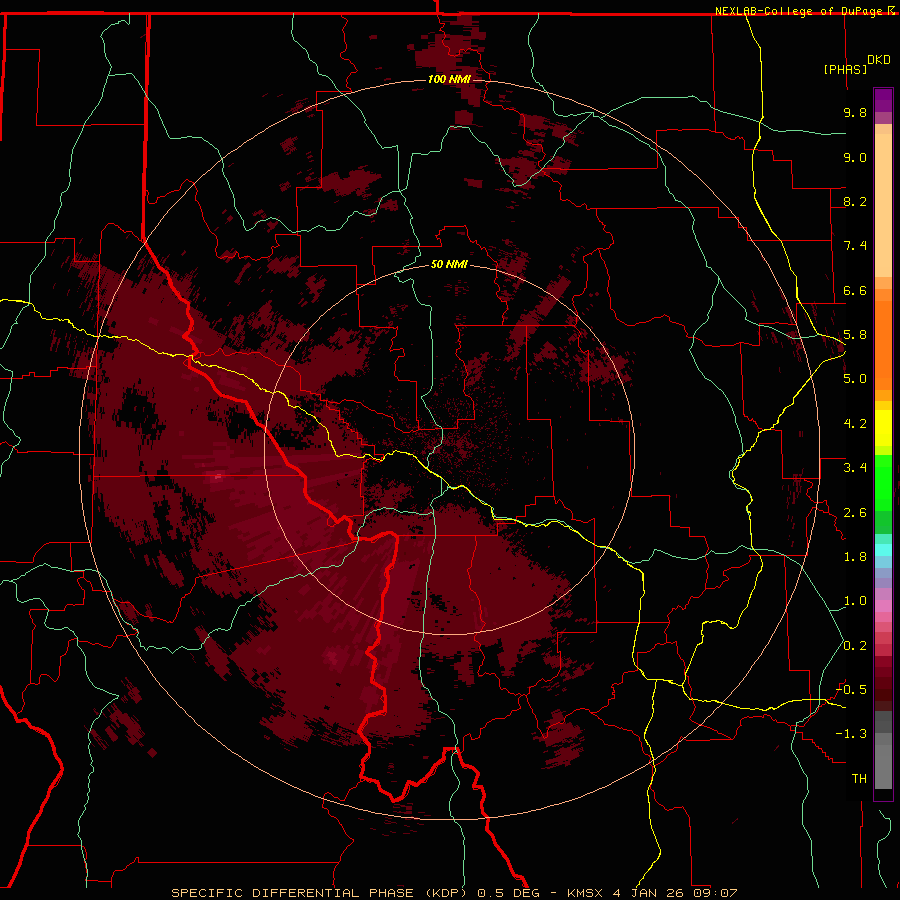Click the 6.6 value on the color scale

(x=855, y=290)
